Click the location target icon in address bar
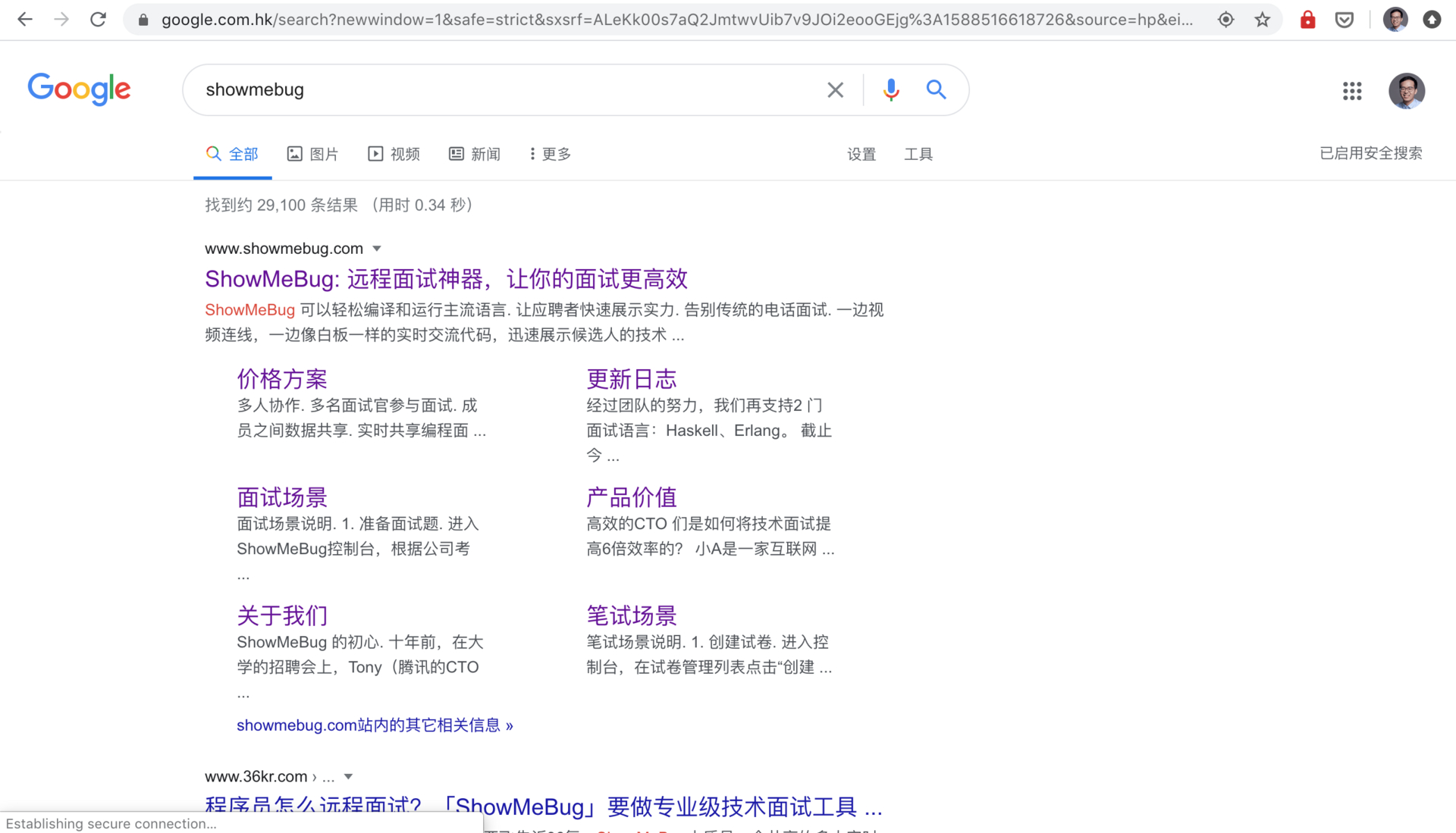The width and height of the screenshot is (1456, 833). click(x=1225, y=20)
